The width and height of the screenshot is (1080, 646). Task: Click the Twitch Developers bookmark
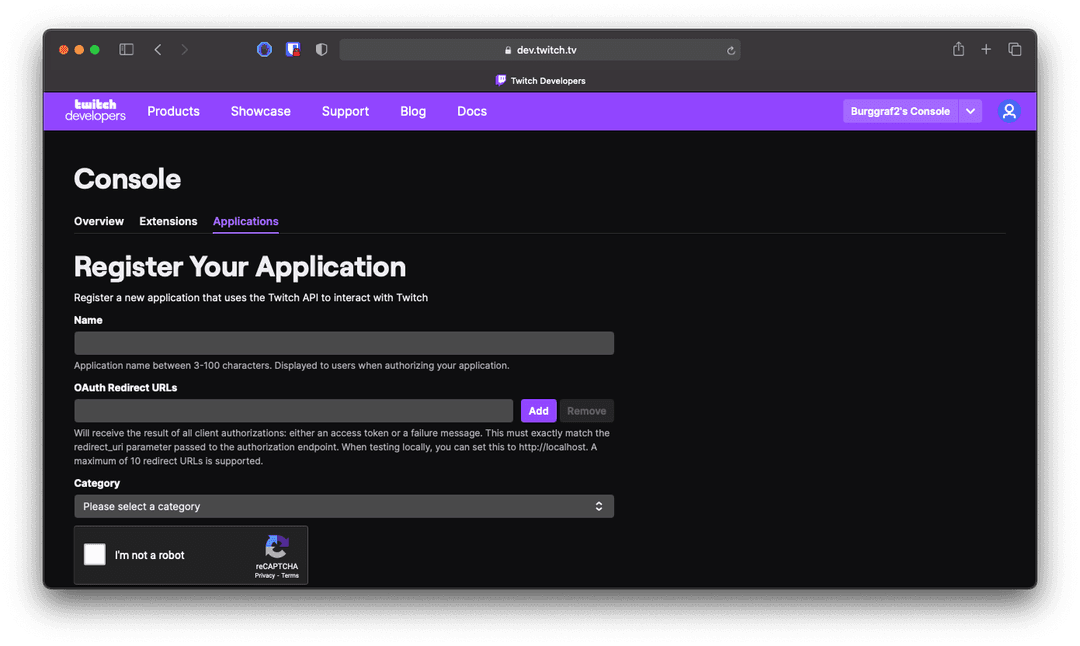pos(540,80)
